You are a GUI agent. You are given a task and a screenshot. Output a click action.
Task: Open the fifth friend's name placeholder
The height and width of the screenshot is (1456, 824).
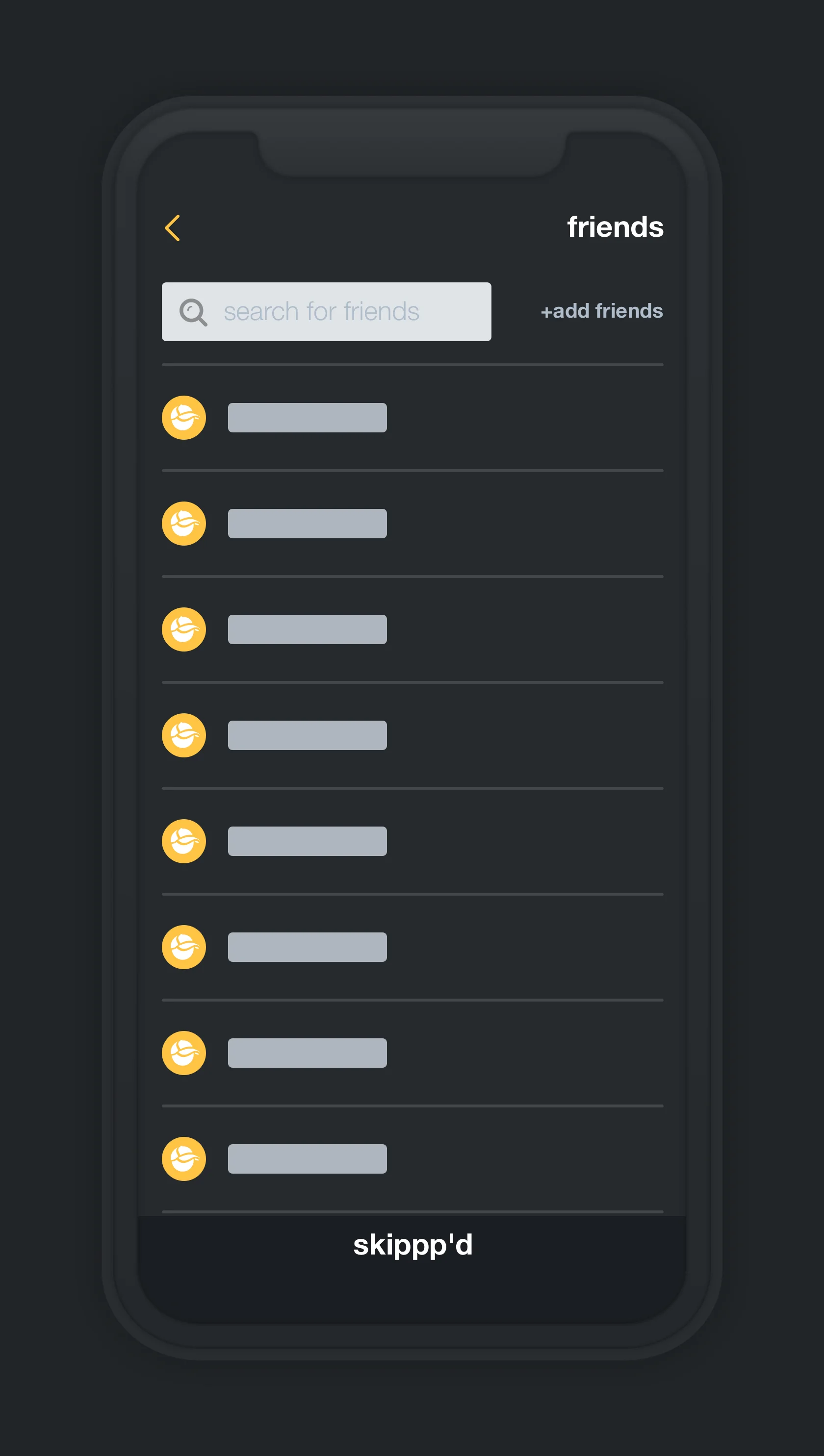pyautogui.click(x=308, y=841)
